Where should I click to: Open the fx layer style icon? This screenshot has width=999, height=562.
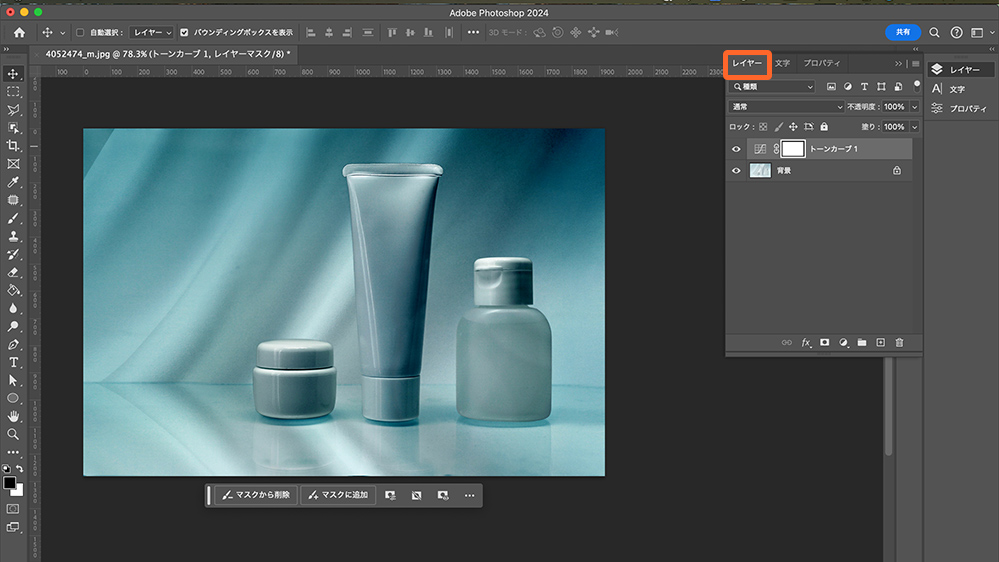[x=806, y=342]
